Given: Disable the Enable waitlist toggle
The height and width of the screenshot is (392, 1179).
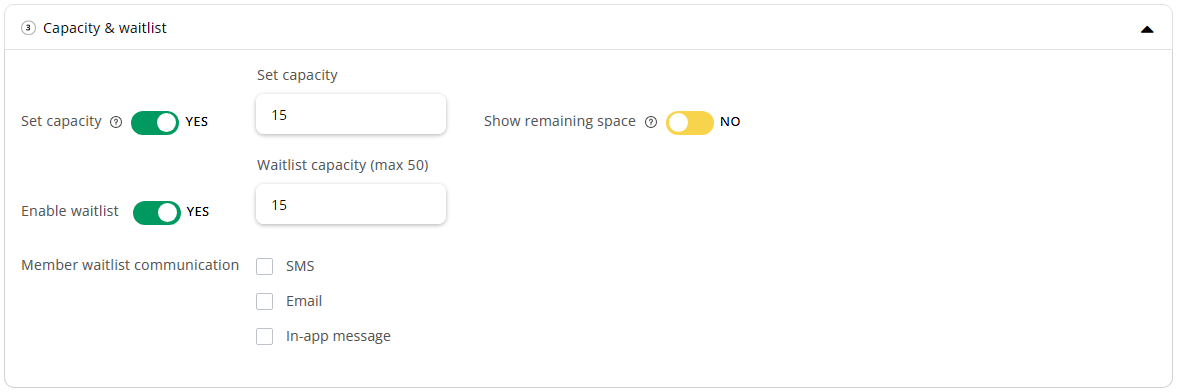Looking at the screenshot, I should (x=156, y=212).
